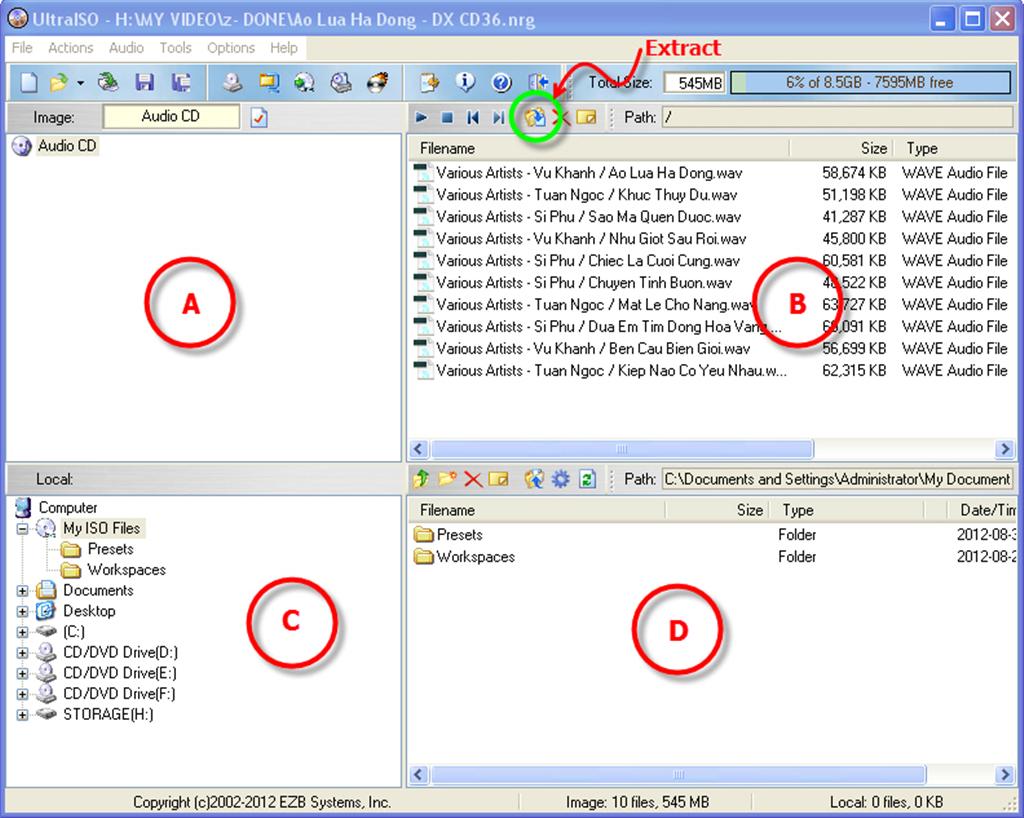
Task: Click the Add Files toolbar icon
Action: 430,82
